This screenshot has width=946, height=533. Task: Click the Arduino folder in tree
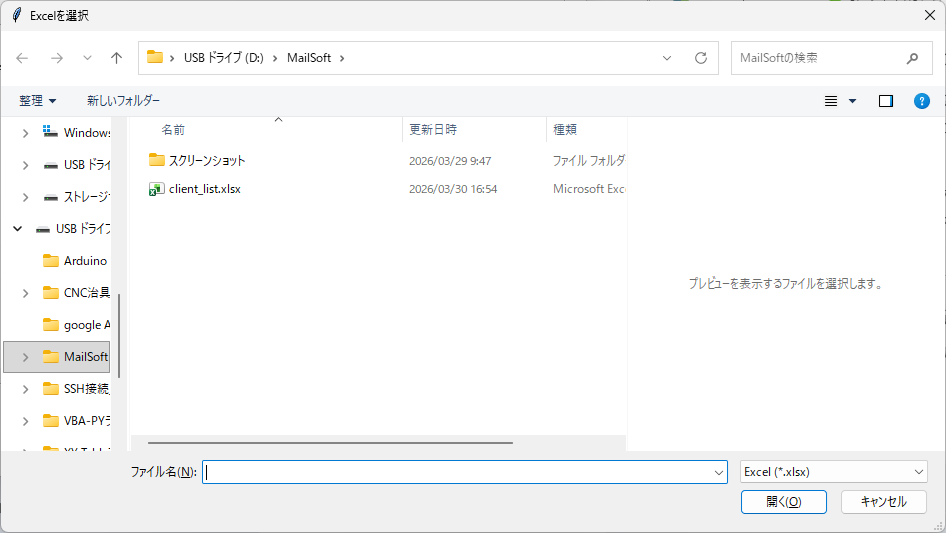pos(85,261)
